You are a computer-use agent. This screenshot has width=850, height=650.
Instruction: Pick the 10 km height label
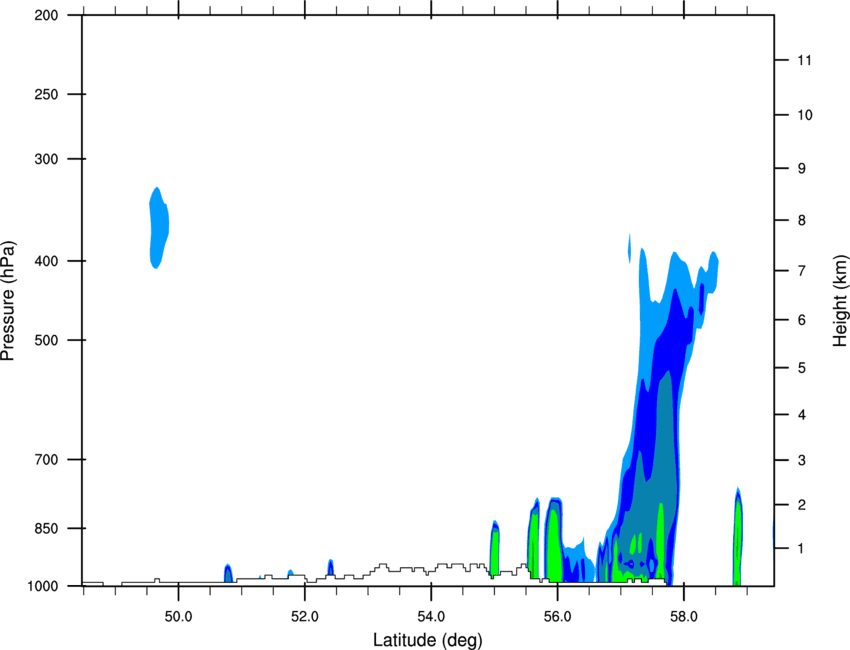(x=805, y=115)
